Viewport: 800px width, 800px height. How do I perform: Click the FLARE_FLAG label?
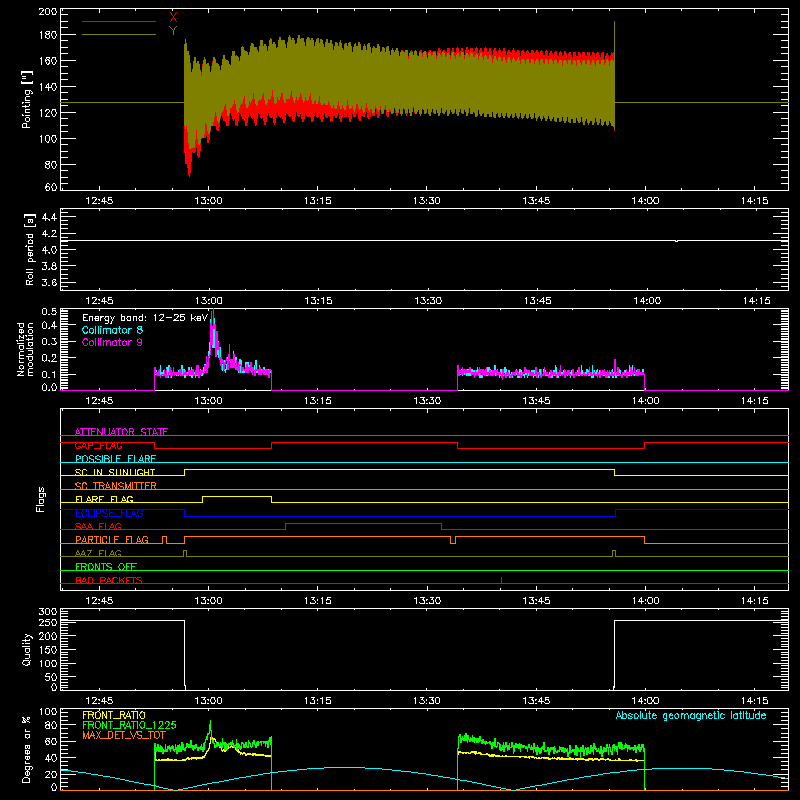point(104,499)
